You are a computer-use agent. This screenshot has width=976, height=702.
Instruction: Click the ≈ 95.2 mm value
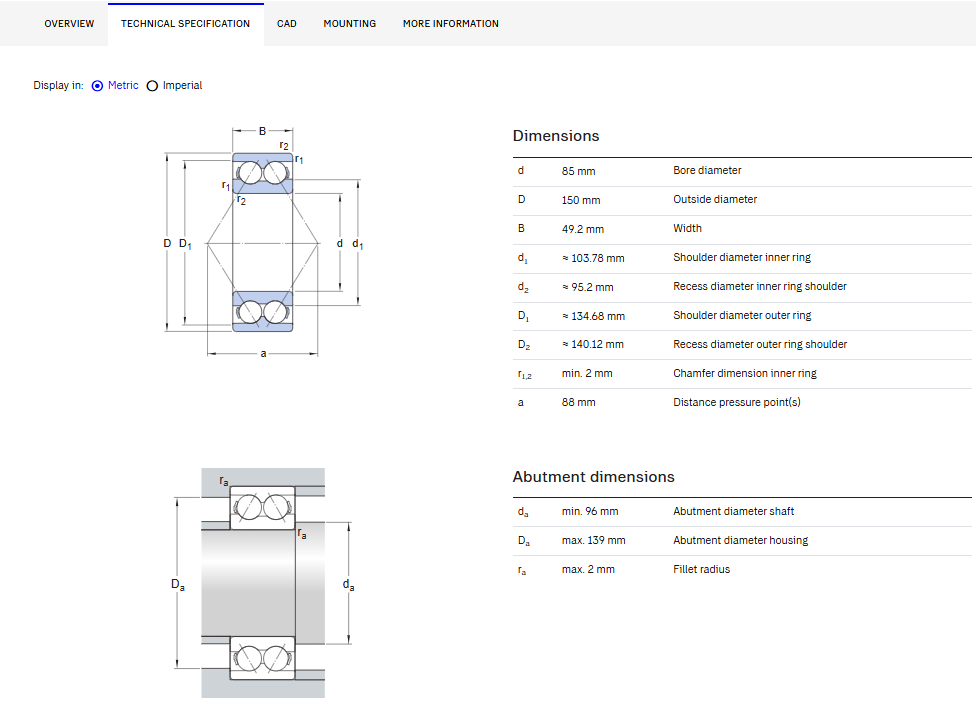point(588,288)
